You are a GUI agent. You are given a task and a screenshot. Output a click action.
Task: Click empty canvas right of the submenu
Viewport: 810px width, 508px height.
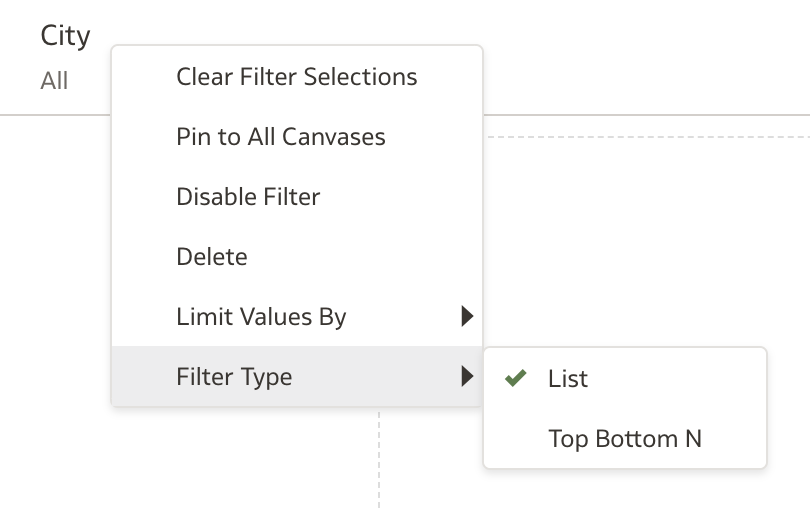click(x=788, y=300)
